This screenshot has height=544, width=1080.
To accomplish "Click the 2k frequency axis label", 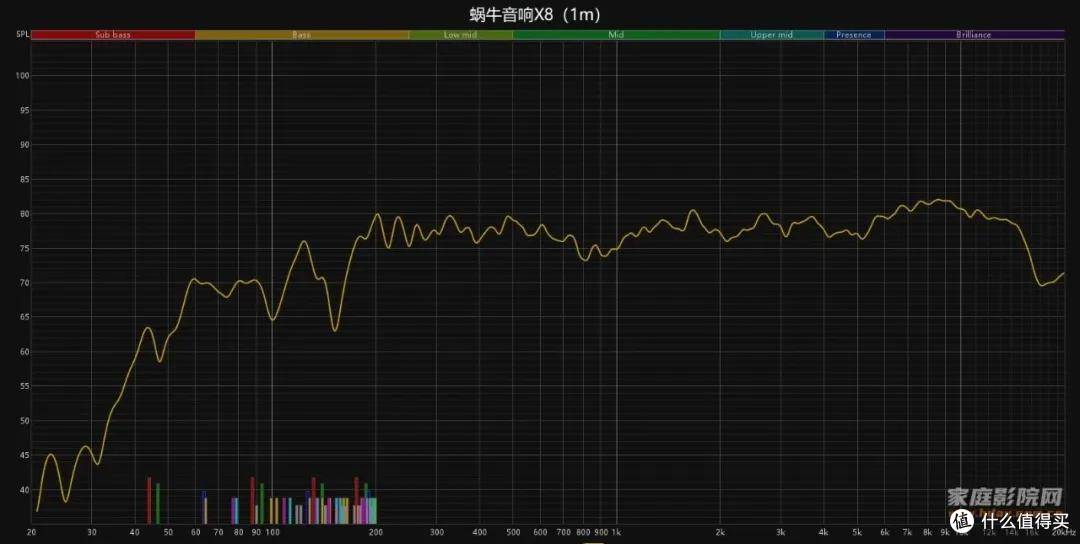I will (x=720, y=532).
